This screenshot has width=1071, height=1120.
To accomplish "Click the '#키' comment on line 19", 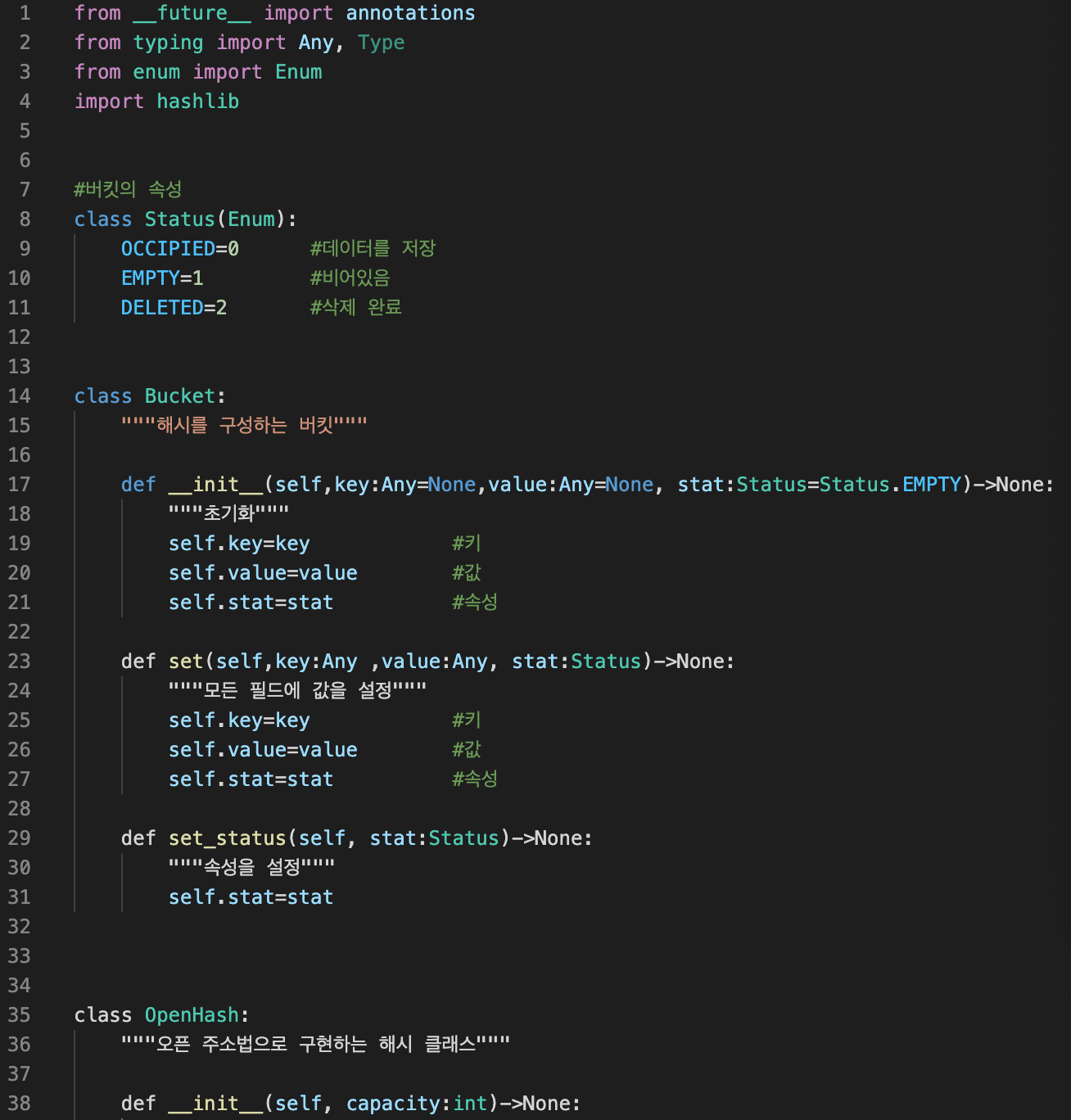I will pyautogui.click(x=467, y=544).
